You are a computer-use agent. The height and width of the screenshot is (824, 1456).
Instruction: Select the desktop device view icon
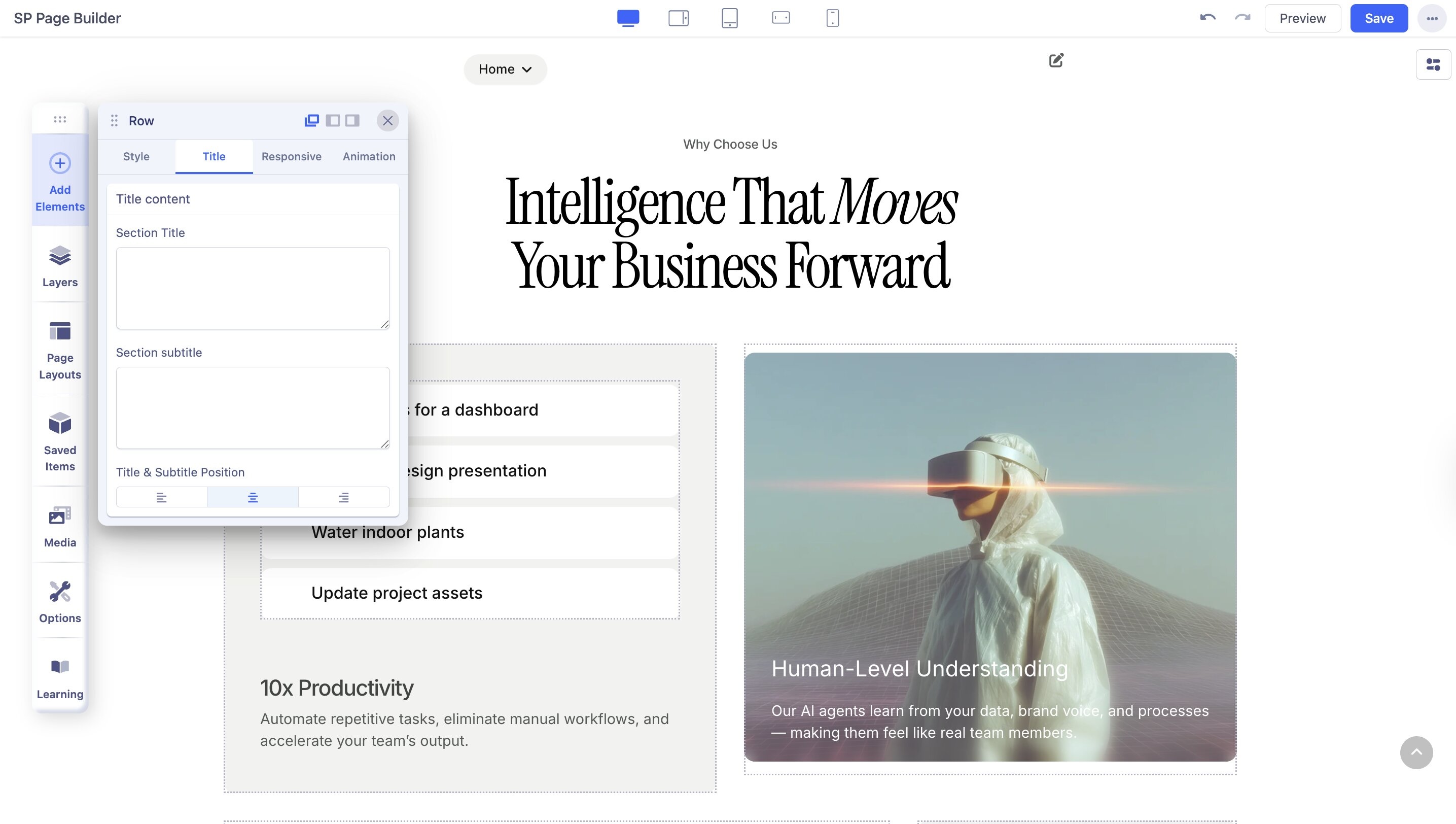pos(628,18)
